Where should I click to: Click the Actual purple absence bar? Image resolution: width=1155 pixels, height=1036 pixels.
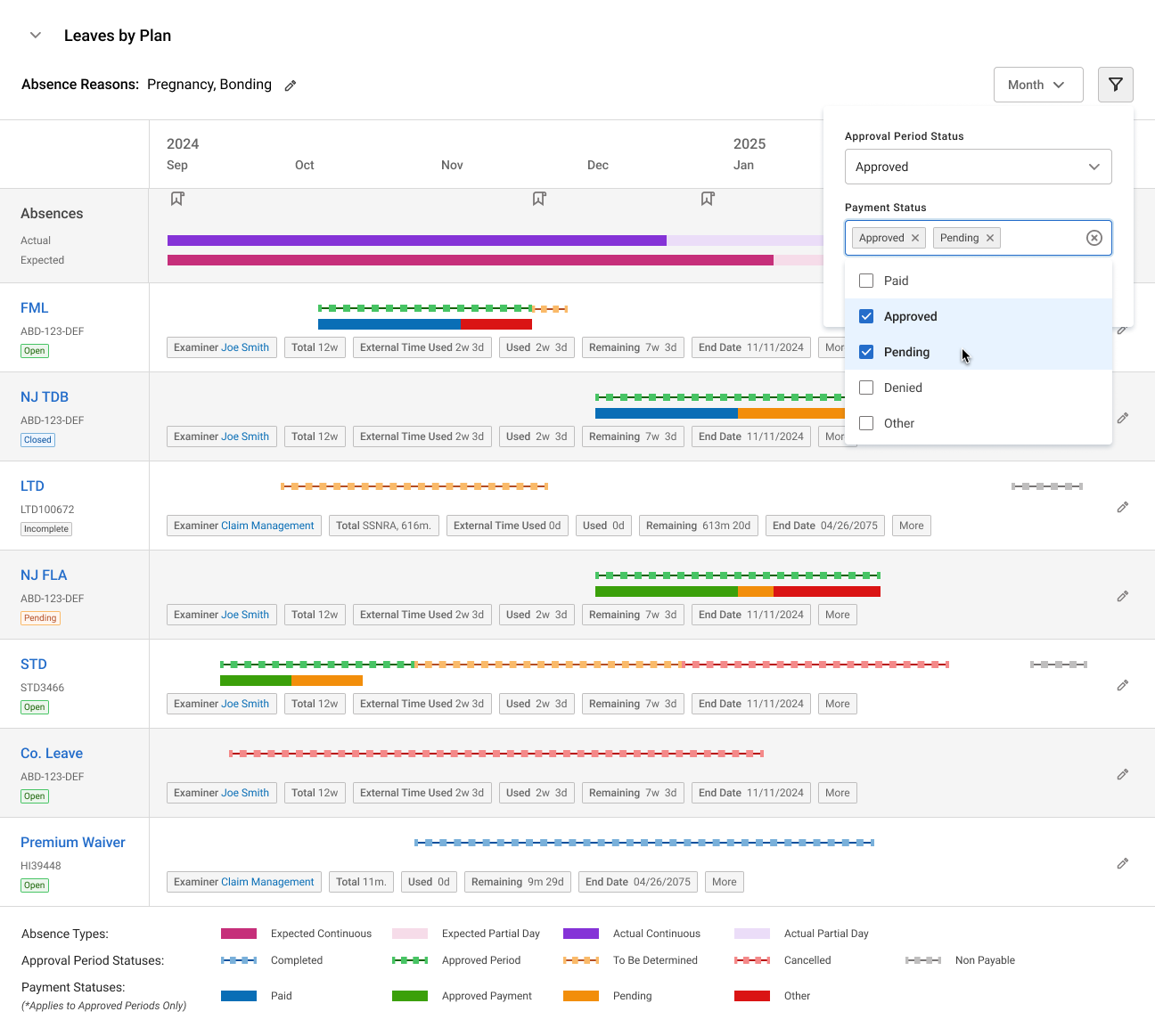(x=416, y=241)
